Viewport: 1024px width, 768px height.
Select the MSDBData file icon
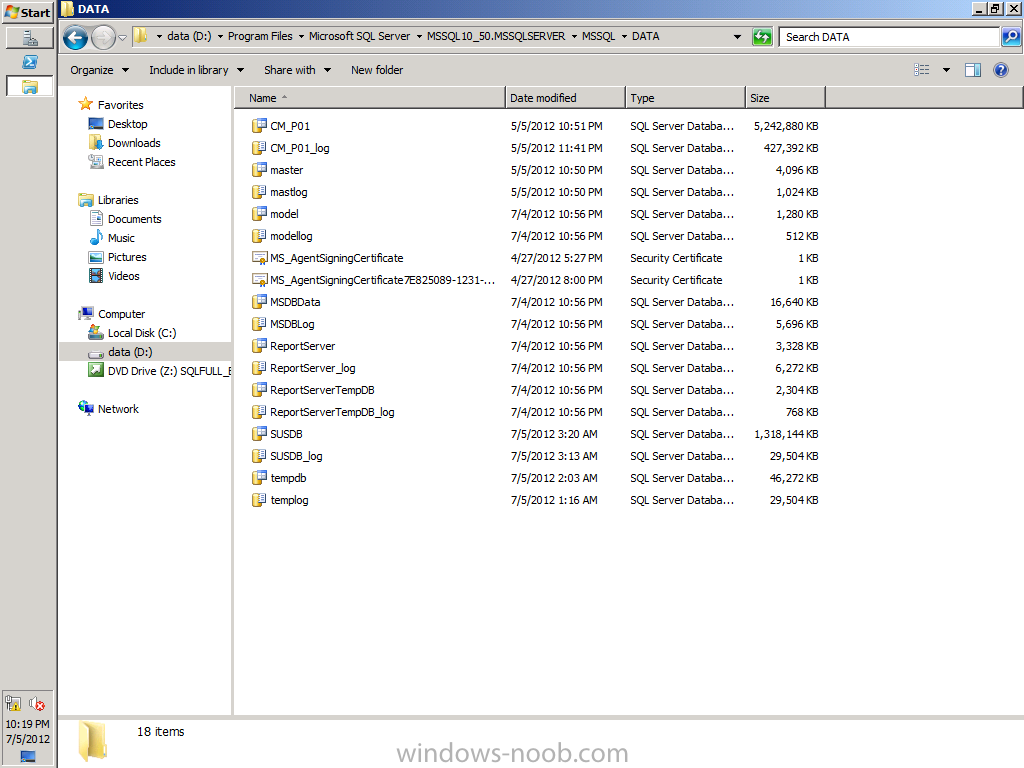click(x=259, y=302)
